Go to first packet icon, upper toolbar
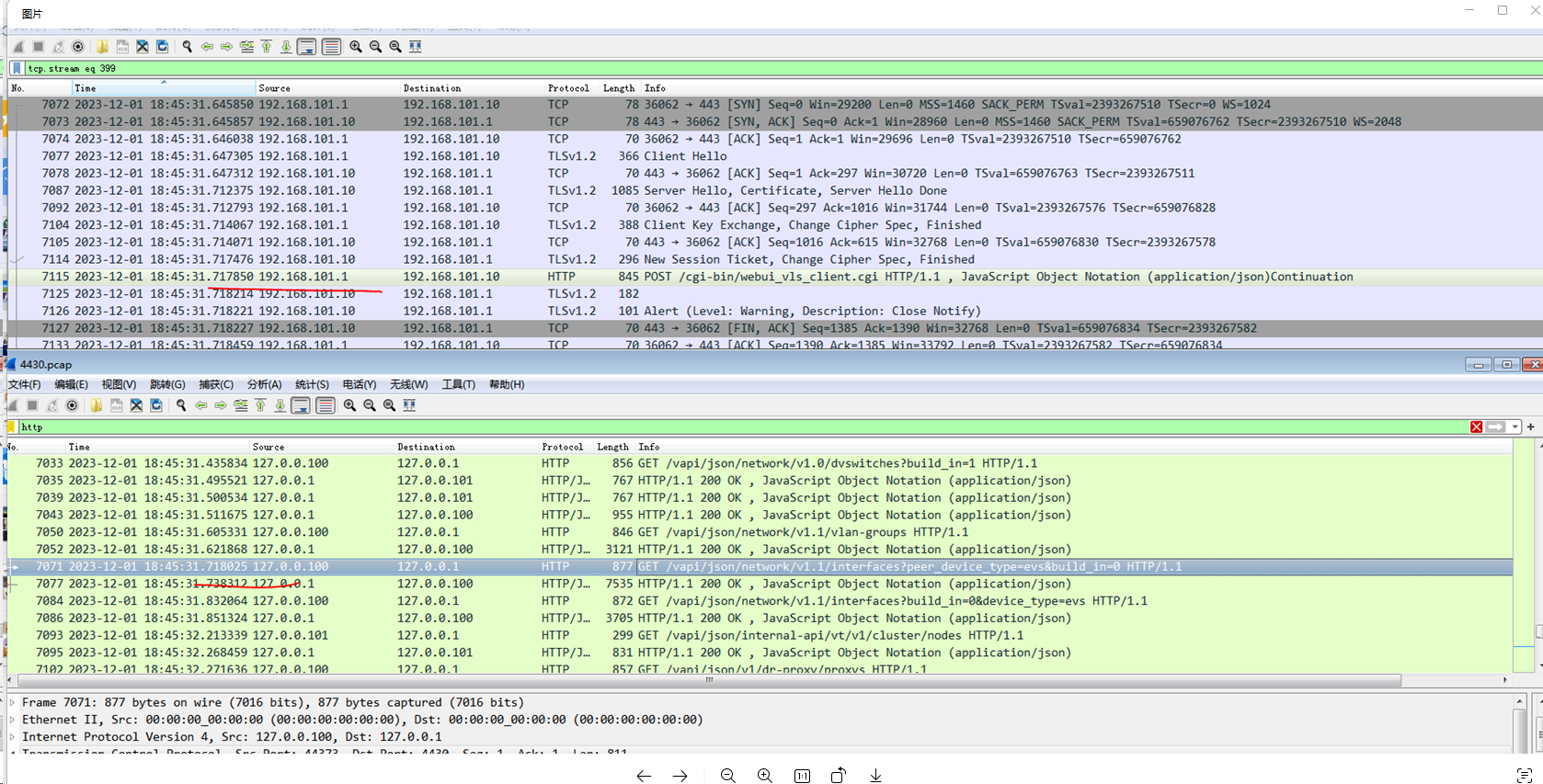1543x784 pixels. pos(267,46)
